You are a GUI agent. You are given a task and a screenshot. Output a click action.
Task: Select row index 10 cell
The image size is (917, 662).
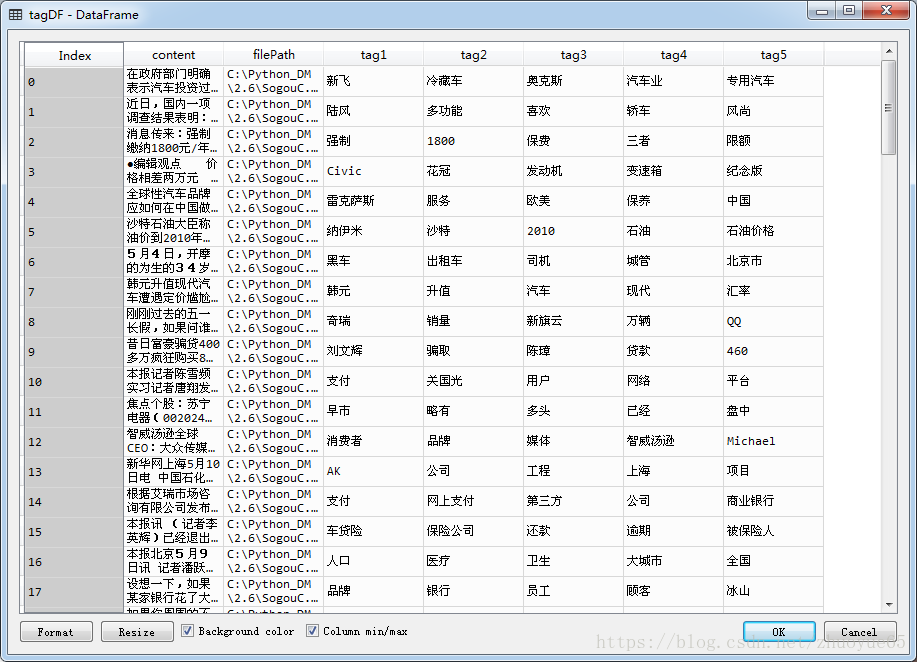click(74, 382)
